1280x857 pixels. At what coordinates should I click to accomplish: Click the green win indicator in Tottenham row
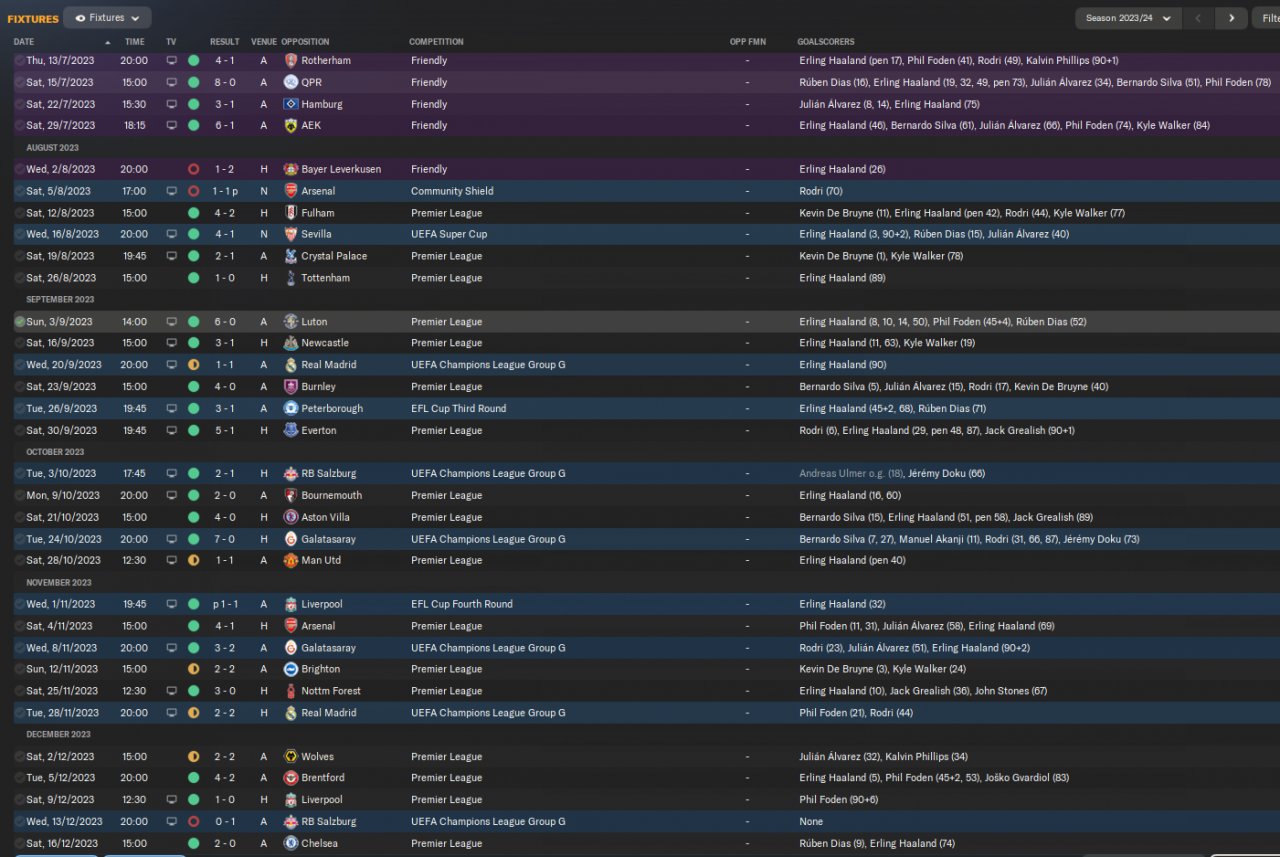coord(193,278)
